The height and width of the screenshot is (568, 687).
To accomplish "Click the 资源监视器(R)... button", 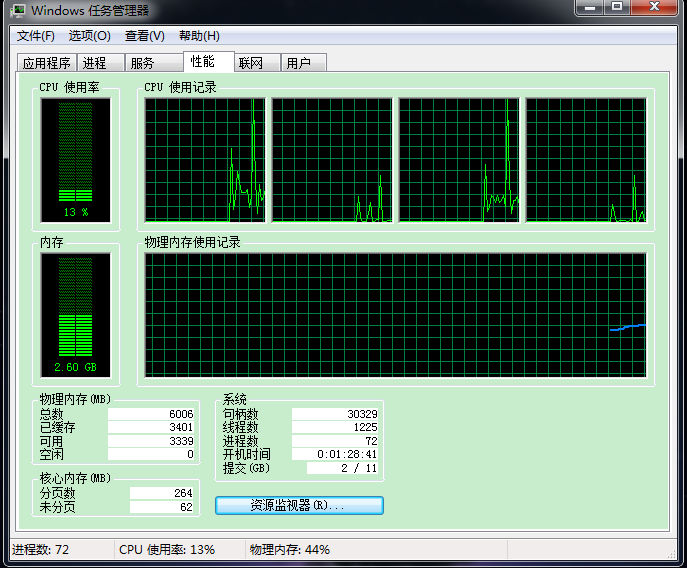I will (299, 505).
